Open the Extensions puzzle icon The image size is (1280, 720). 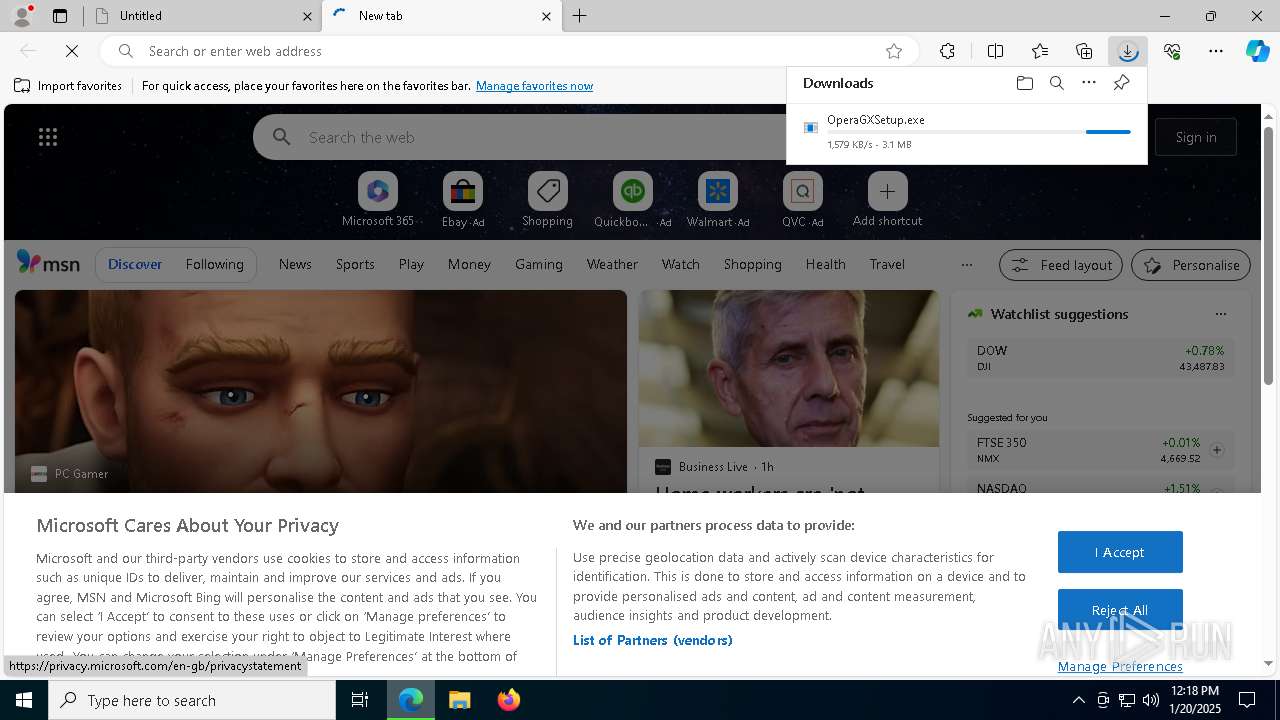coord(947,51)
